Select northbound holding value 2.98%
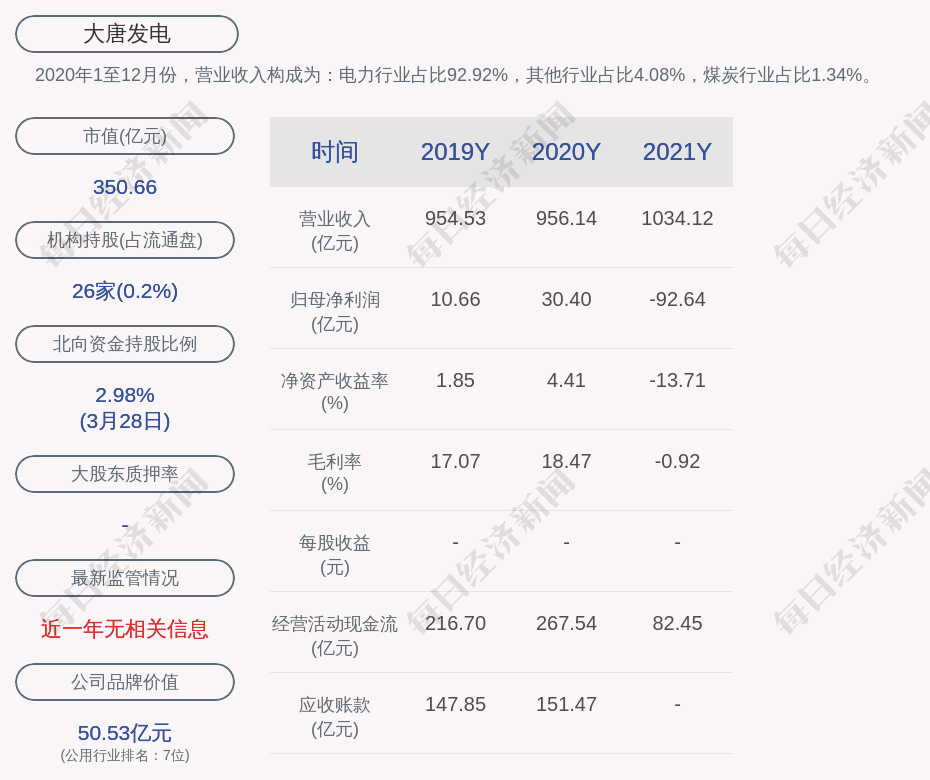The image size is (930, 780). coord(125,395)
